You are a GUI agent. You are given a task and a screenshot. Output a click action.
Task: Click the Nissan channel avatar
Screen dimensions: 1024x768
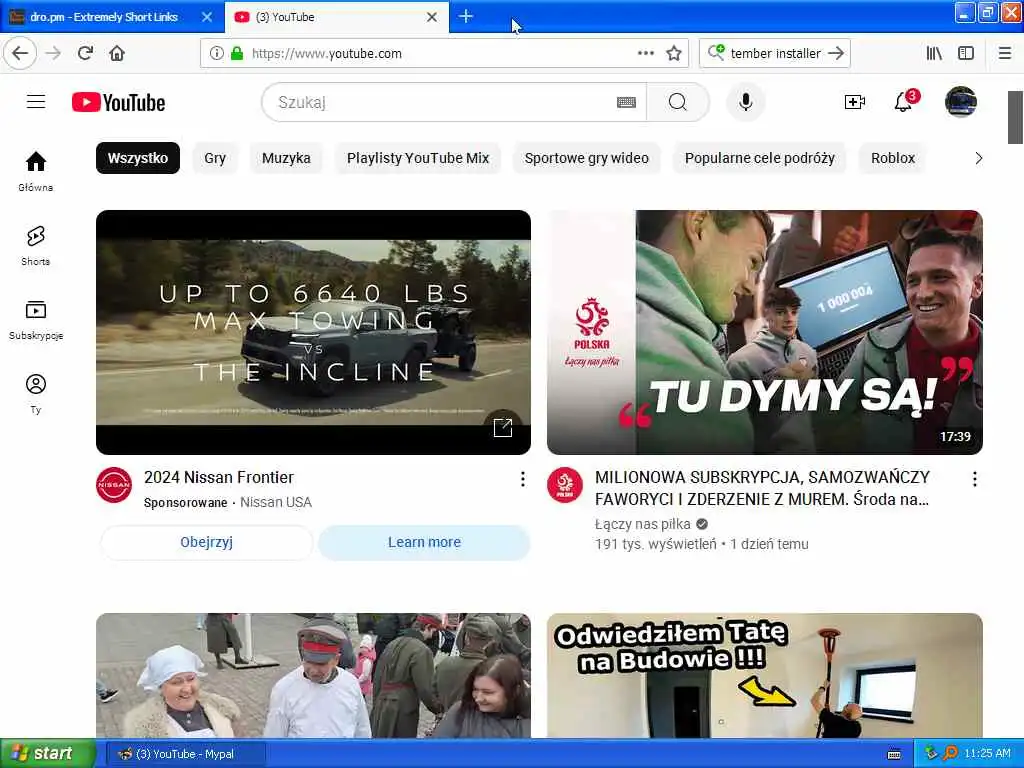pos(114,485)
